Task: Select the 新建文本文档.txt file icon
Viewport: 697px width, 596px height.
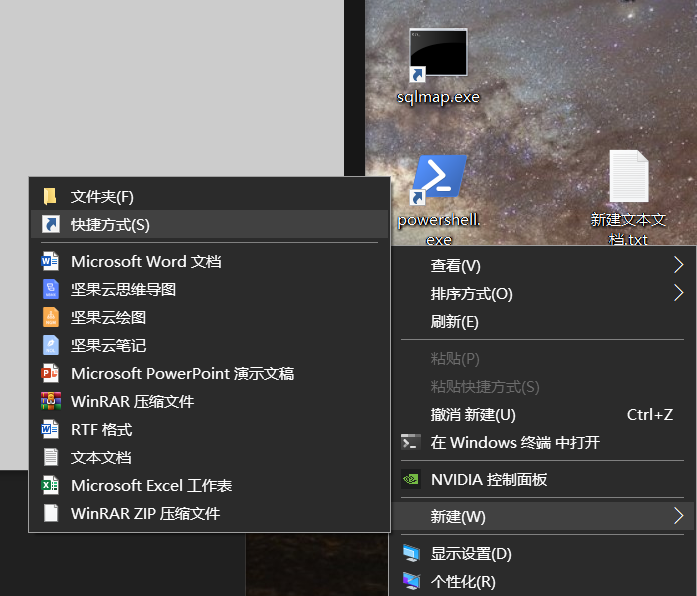Action: (x=629, y=176)
